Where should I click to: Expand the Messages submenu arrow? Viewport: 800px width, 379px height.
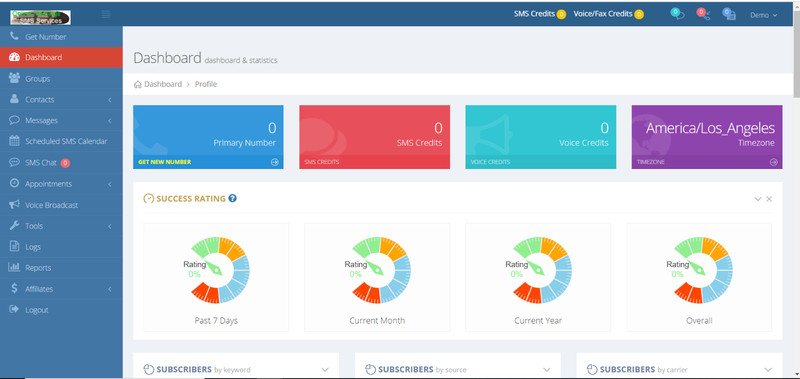[x=110, y=120]
